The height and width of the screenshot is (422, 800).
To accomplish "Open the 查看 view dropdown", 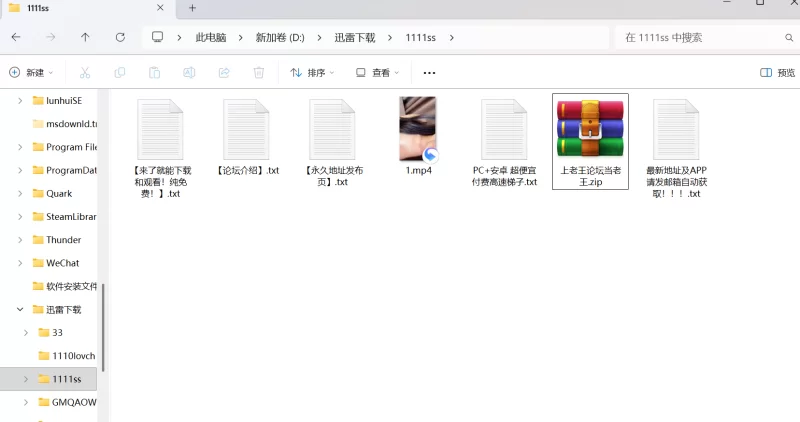I will [378, 73].
